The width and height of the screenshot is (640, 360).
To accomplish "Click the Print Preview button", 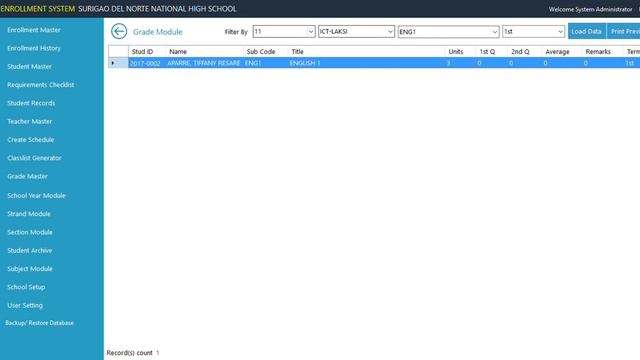I will (624, 31).
